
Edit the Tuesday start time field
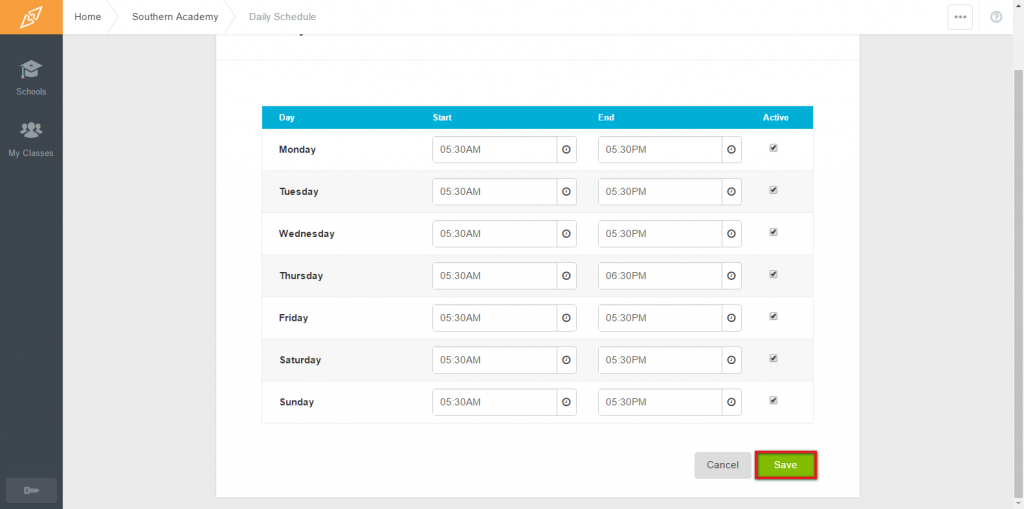click(x=494, y=191)
